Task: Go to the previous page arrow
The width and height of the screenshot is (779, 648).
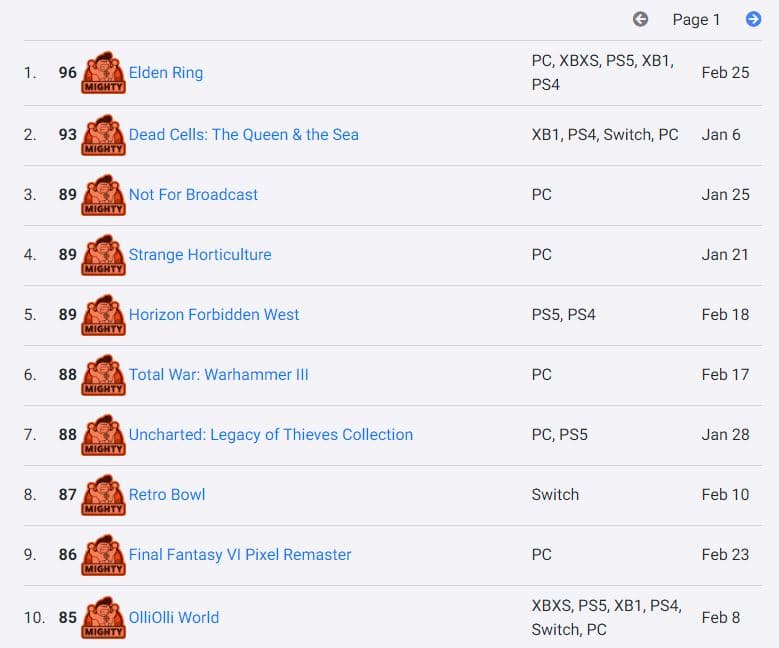Action: click(640, 19)
